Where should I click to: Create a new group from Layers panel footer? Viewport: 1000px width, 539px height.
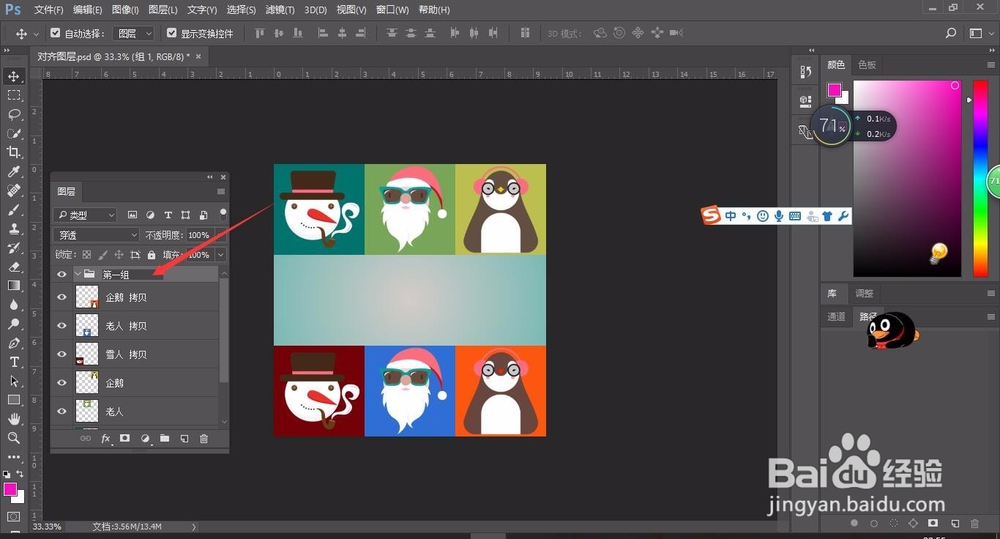pyautogui.click(x=165, y=439)
